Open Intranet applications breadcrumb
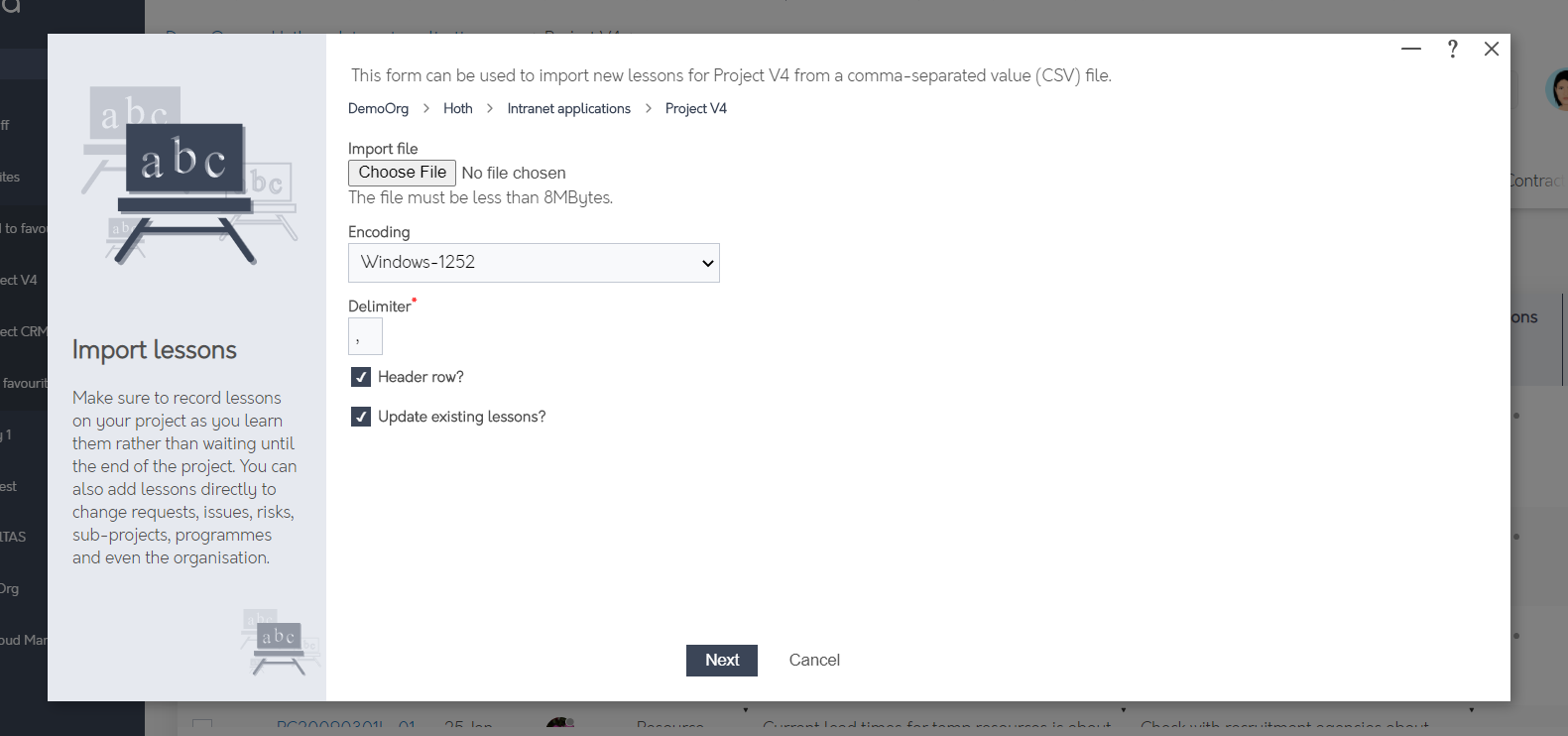 click(x=569, y=108)
